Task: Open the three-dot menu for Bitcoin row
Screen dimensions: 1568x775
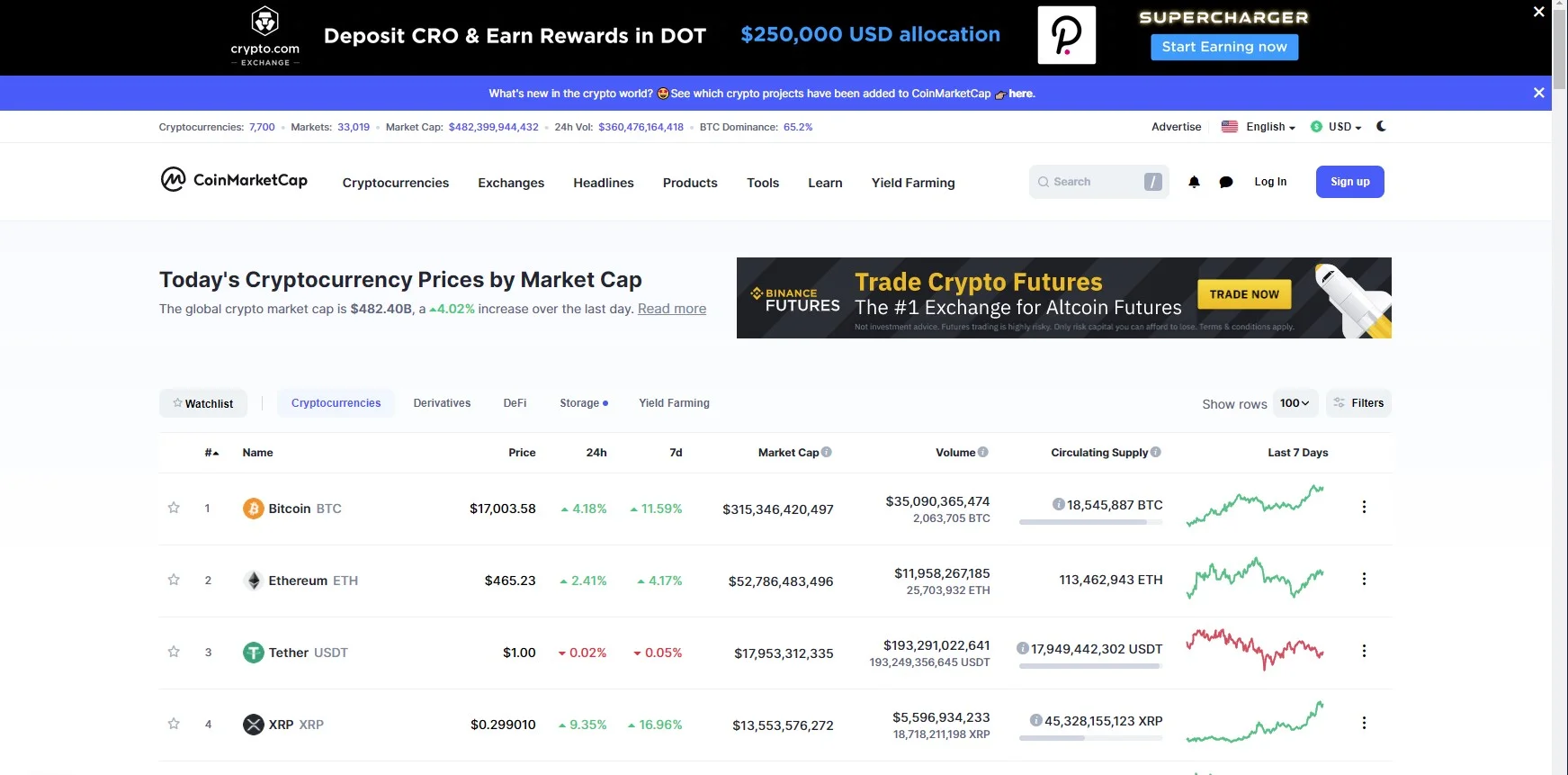Action: pos(1364,507)
